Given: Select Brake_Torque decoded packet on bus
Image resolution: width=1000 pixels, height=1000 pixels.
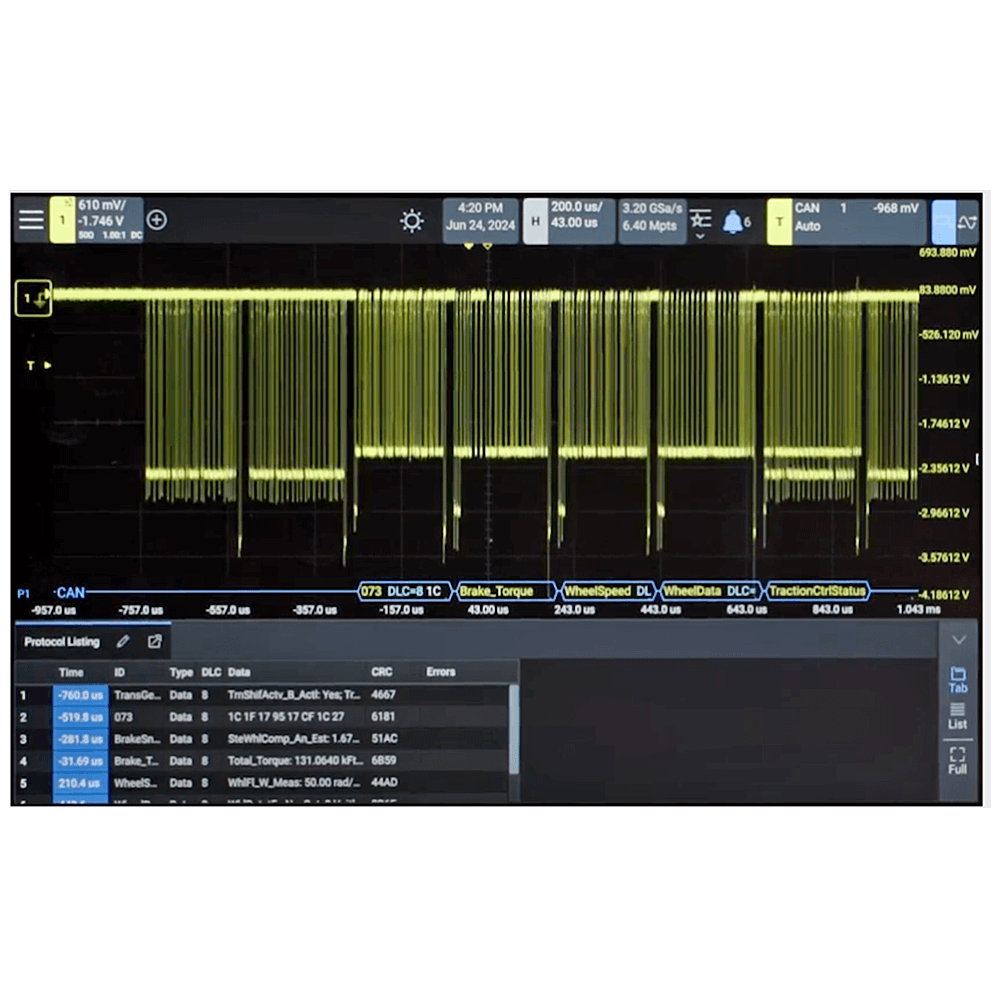Looking at the screenshot, I should click(505, 591).
